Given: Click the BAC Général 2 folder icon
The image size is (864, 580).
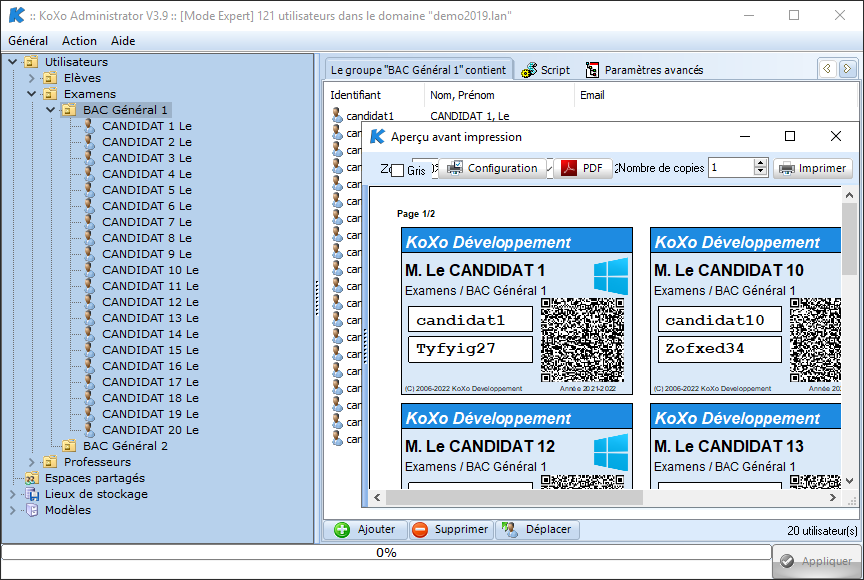Looking at the screenshot, I should coord(69,446).
